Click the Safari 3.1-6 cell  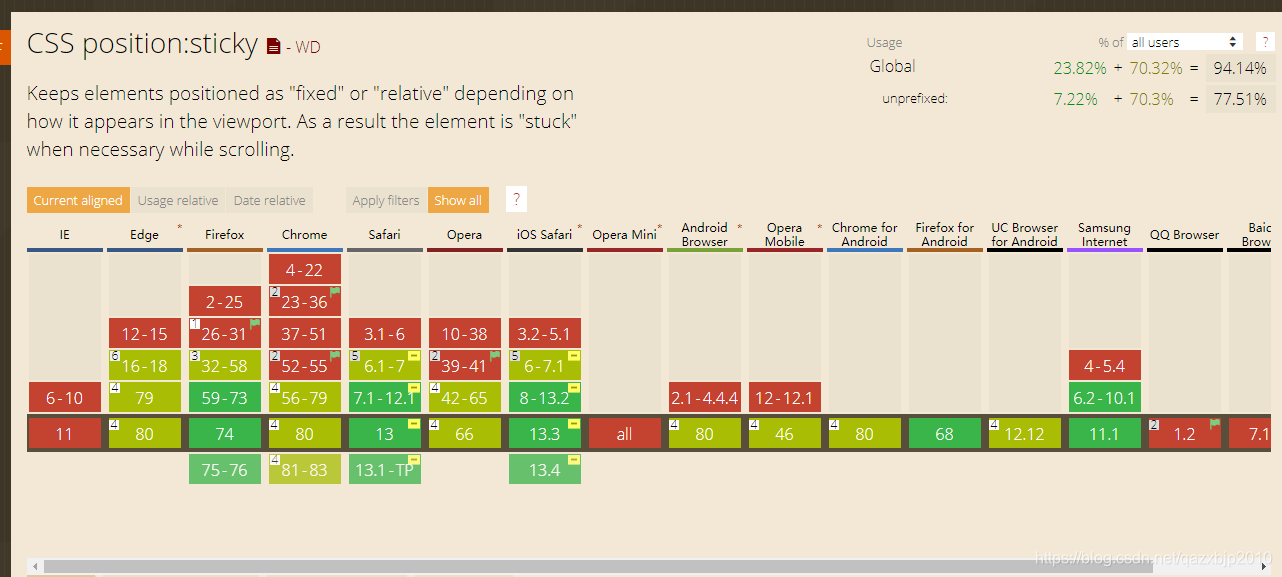pyautogui.click(x=385, y=333)
